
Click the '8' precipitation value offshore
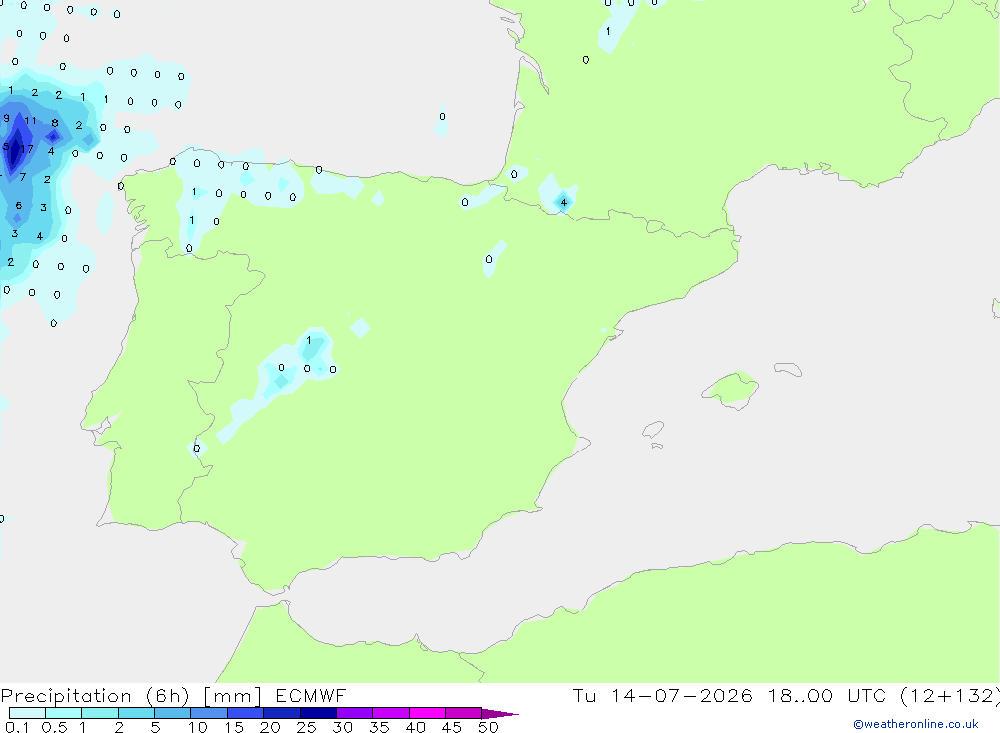pos(55,123)
